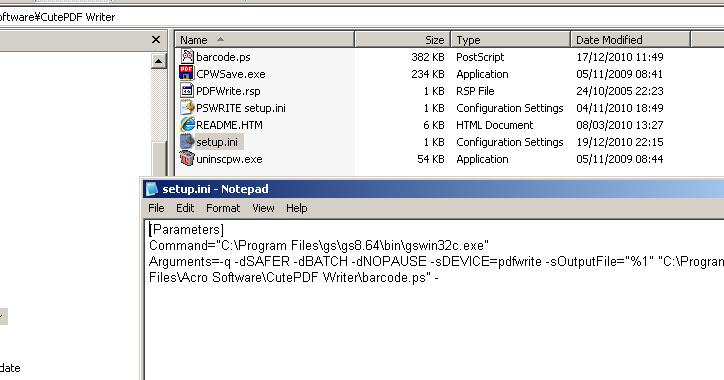This screenshot has width=724, height=380.
Task: Sort files by Name column header
Action: (x=265, y=40)
